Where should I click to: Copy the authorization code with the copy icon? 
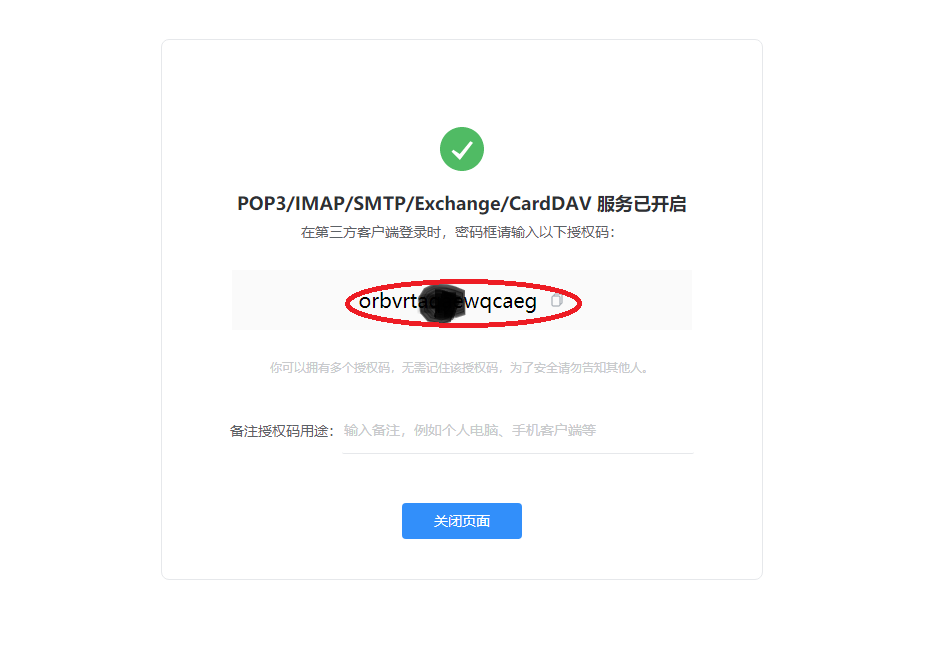point(557,300)
